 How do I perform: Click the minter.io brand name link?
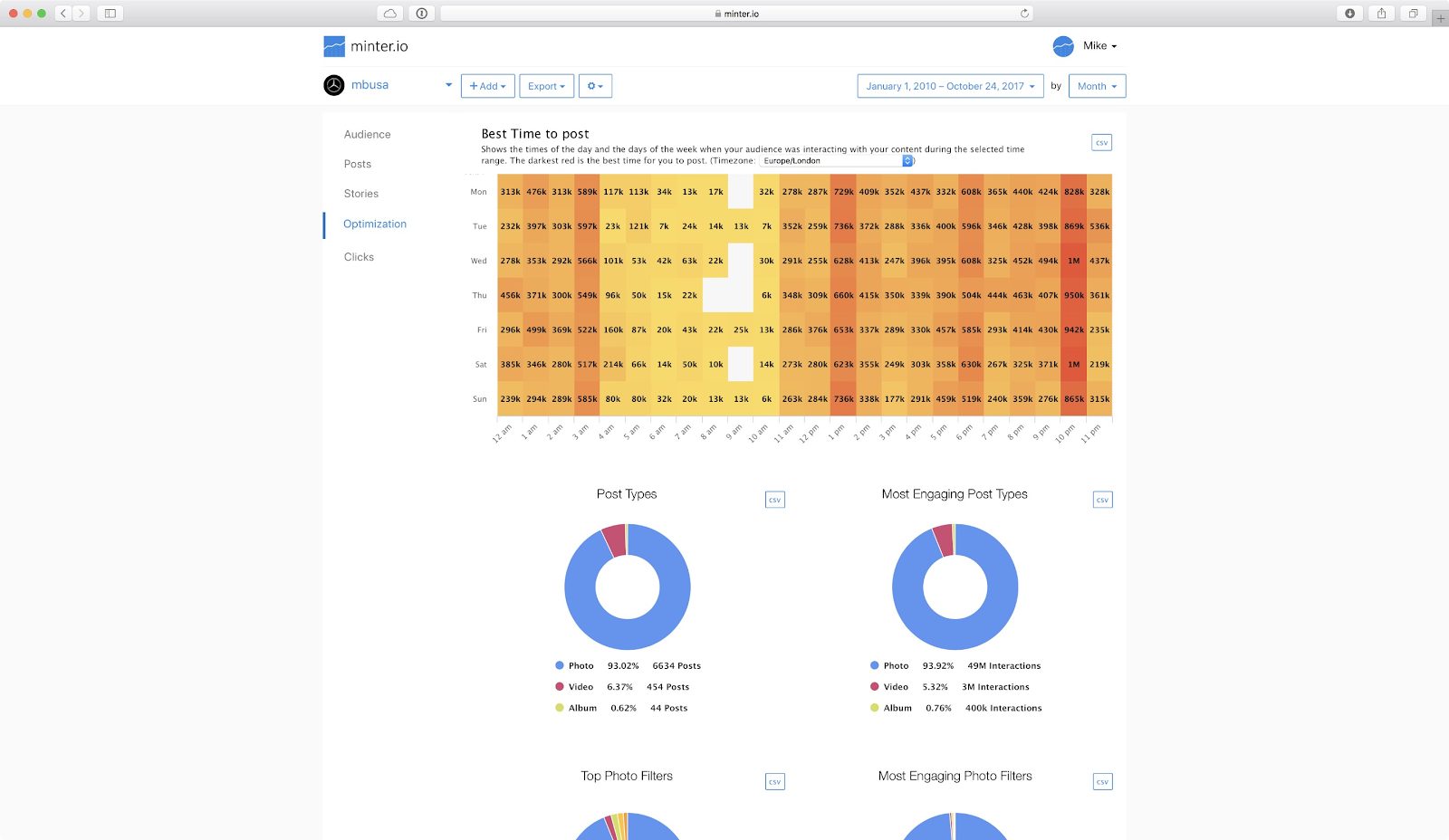(379, 46)
